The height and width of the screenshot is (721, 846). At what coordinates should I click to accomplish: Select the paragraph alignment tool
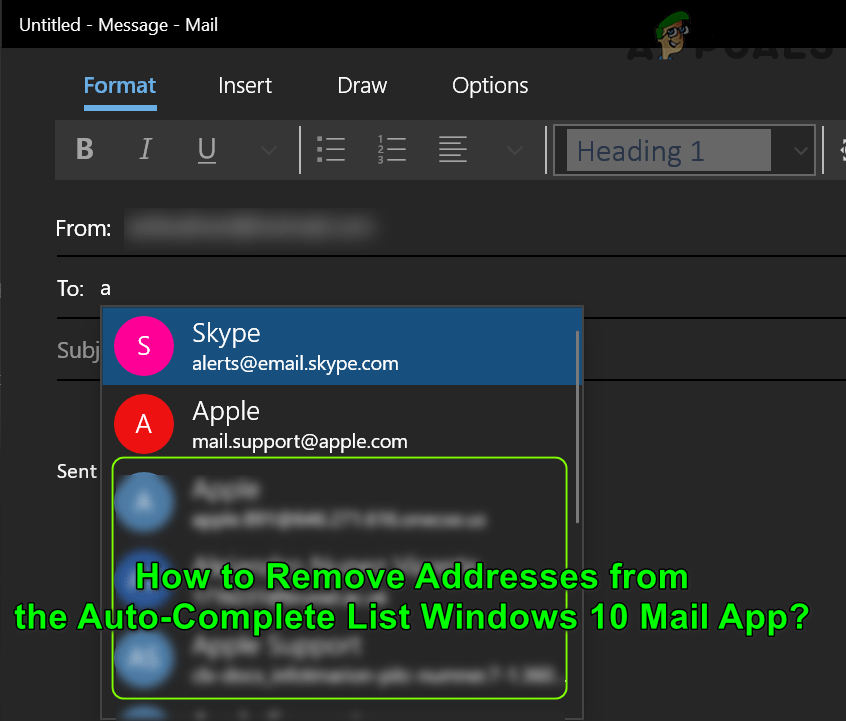(x=452, y=149)
